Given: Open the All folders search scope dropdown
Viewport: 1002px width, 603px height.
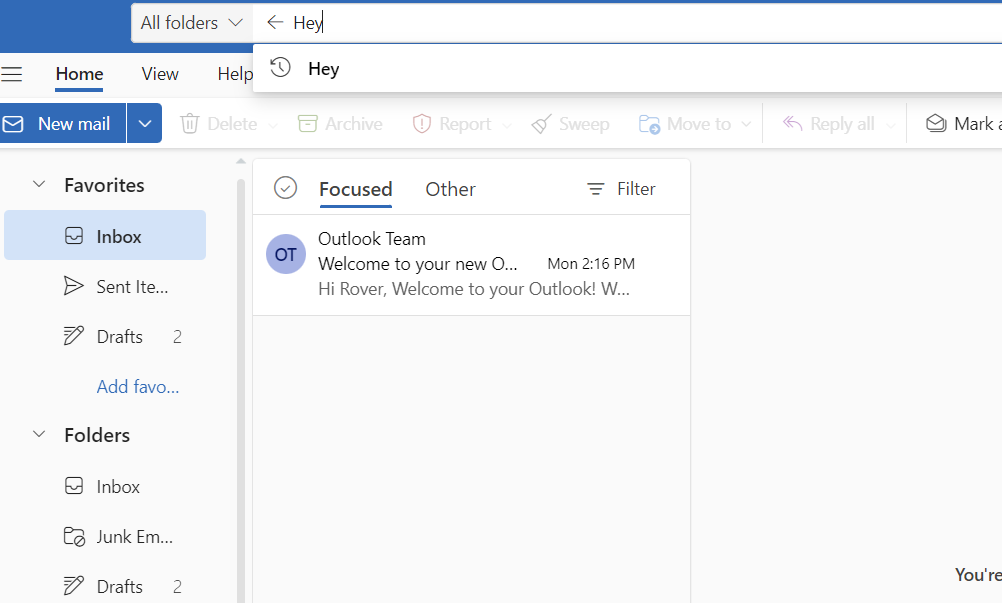Looking at the screenshot, I should (192, 23).
